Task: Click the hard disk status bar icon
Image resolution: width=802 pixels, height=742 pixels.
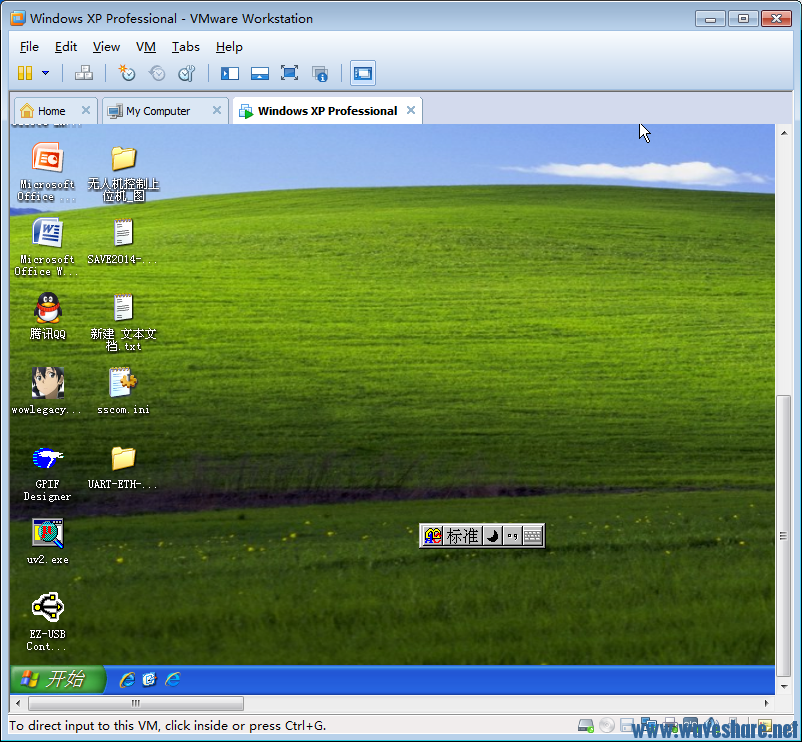Action: click(x=586, y=725)
